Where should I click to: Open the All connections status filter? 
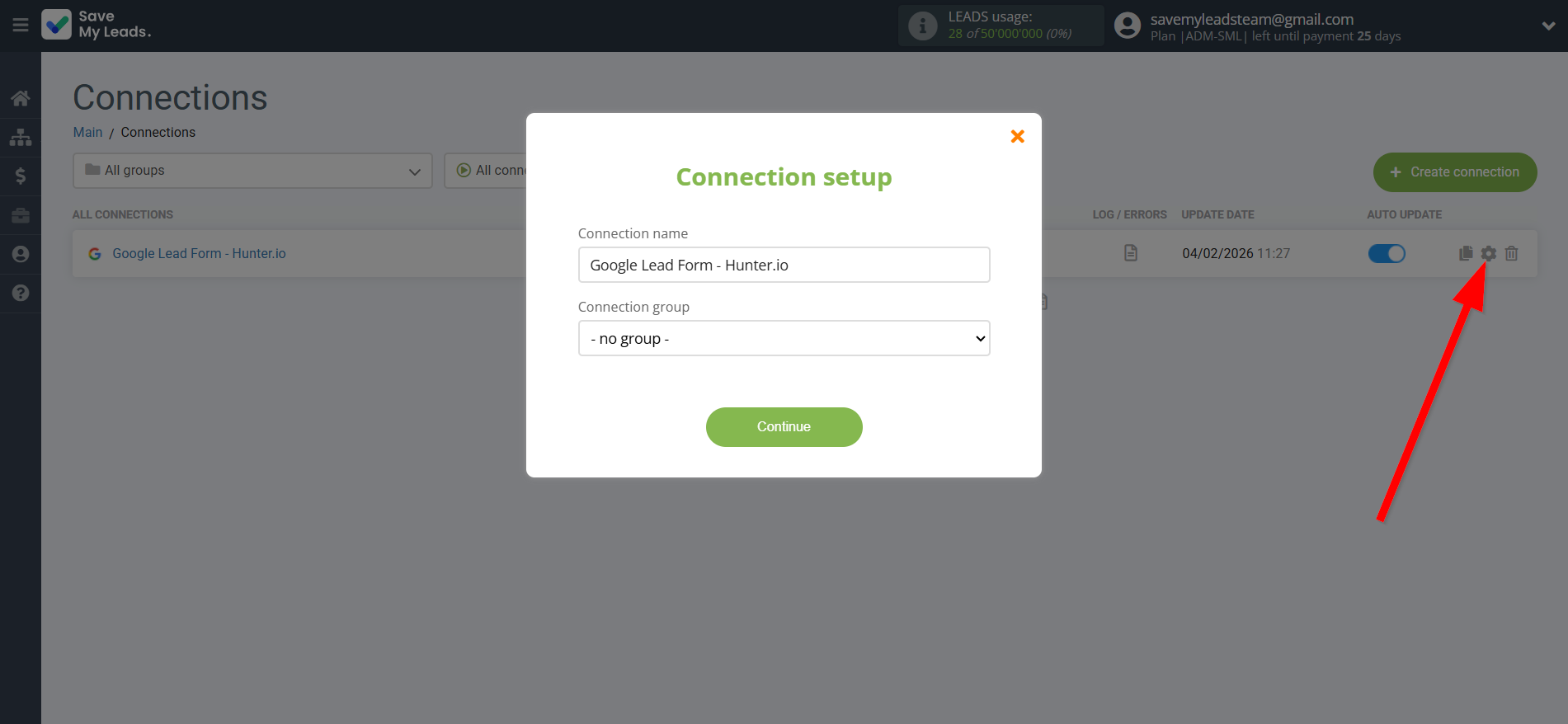tap(487, 171)
